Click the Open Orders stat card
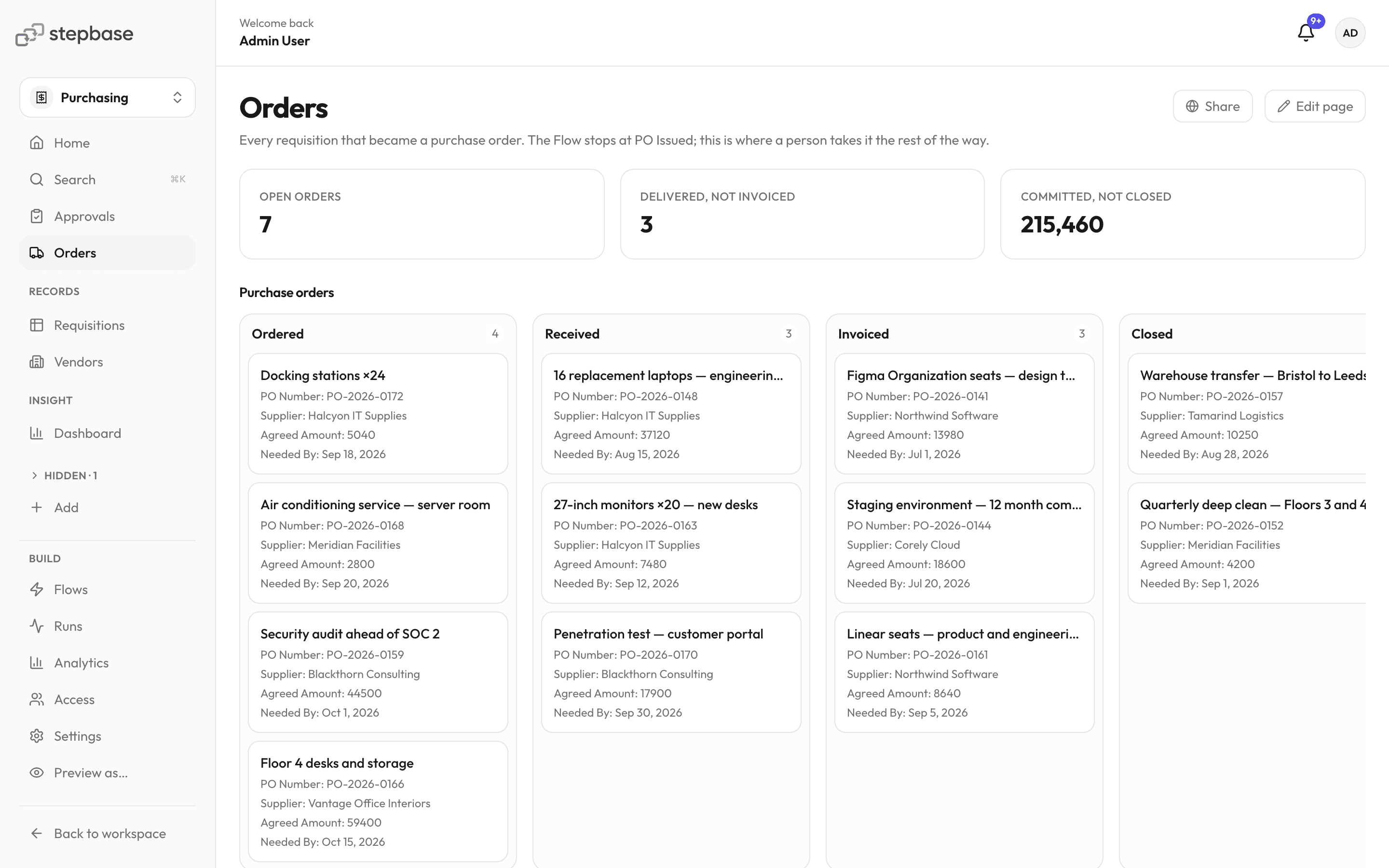The image size is (1389, 868). click(x=422, y=214)
